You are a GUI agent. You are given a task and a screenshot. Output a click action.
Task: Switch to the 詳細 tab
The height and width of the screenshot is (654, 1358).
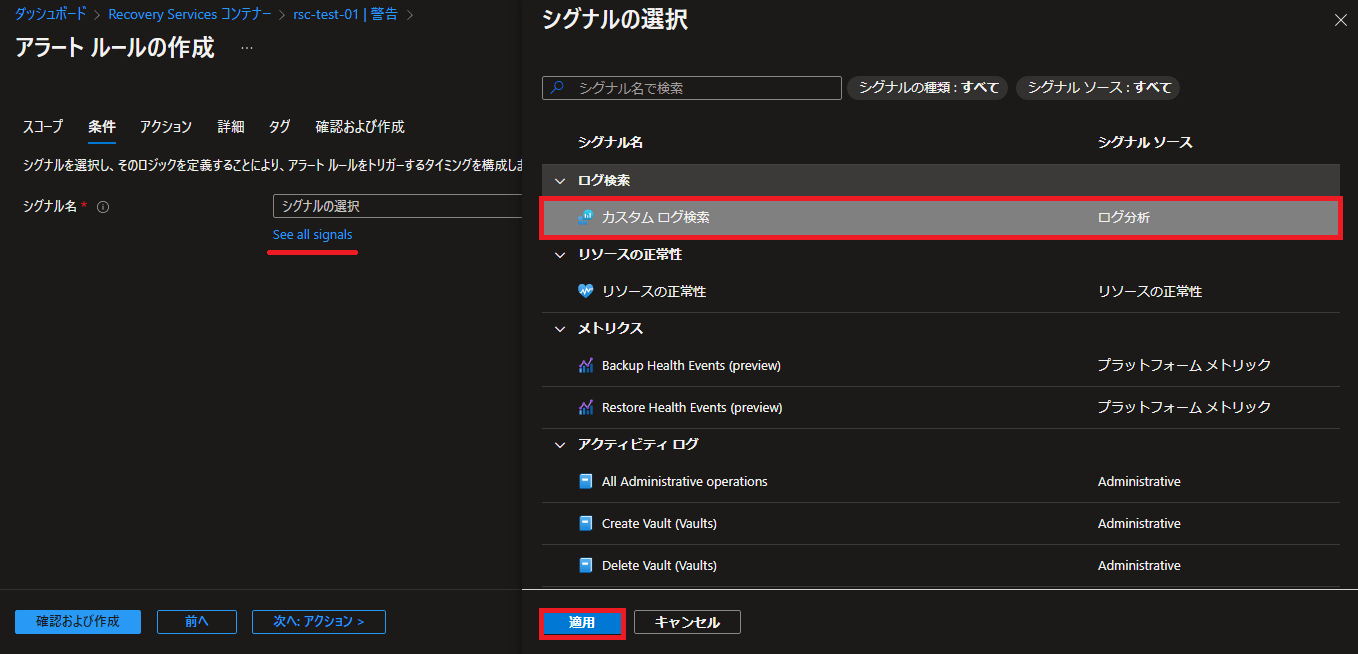231,127
